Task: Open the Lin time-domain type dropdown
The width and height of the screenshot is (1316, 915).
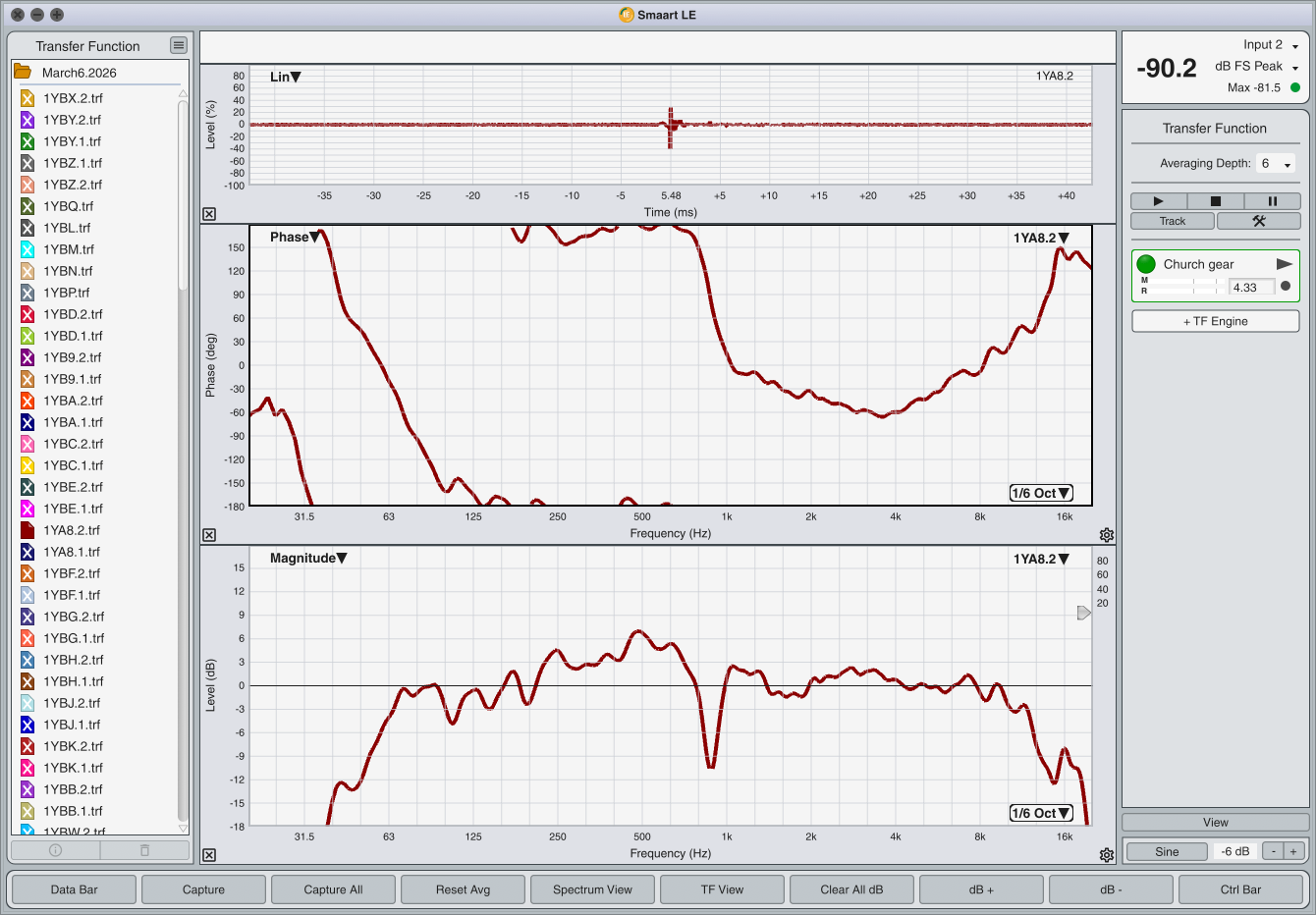Action: click(x=285, y=77)
